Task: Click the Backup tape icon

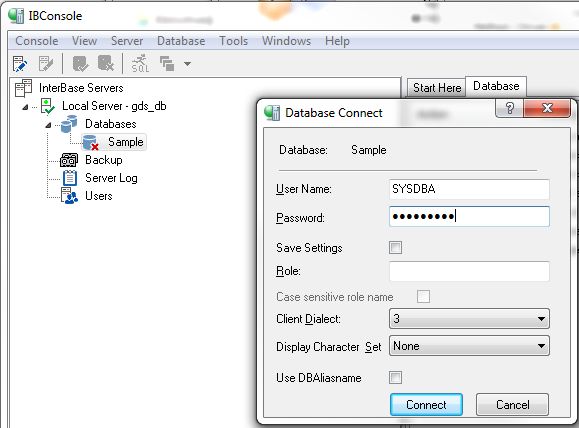Action: click(69, 160)
